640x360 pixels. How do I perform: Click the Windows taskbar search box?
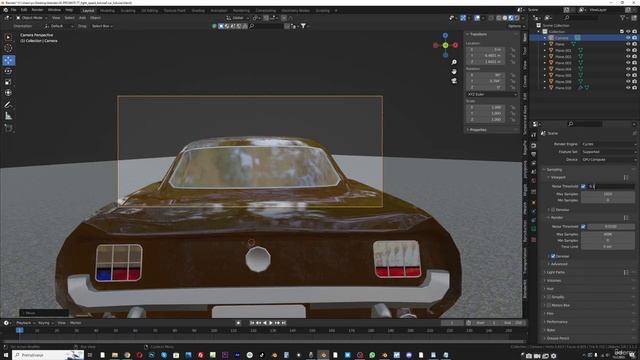48,355
